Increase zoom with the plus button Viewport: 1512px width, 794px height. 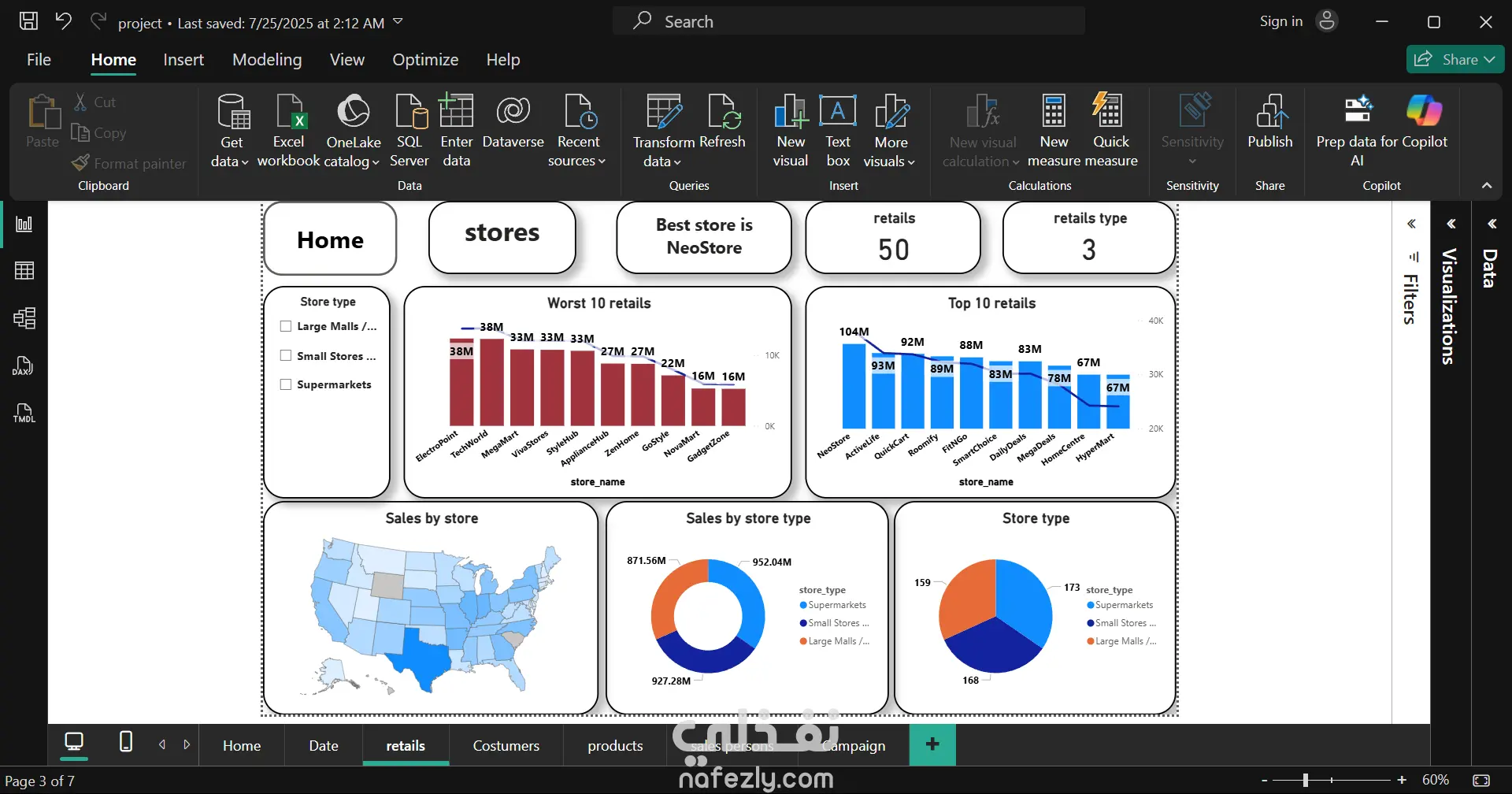coord(1402,780)
